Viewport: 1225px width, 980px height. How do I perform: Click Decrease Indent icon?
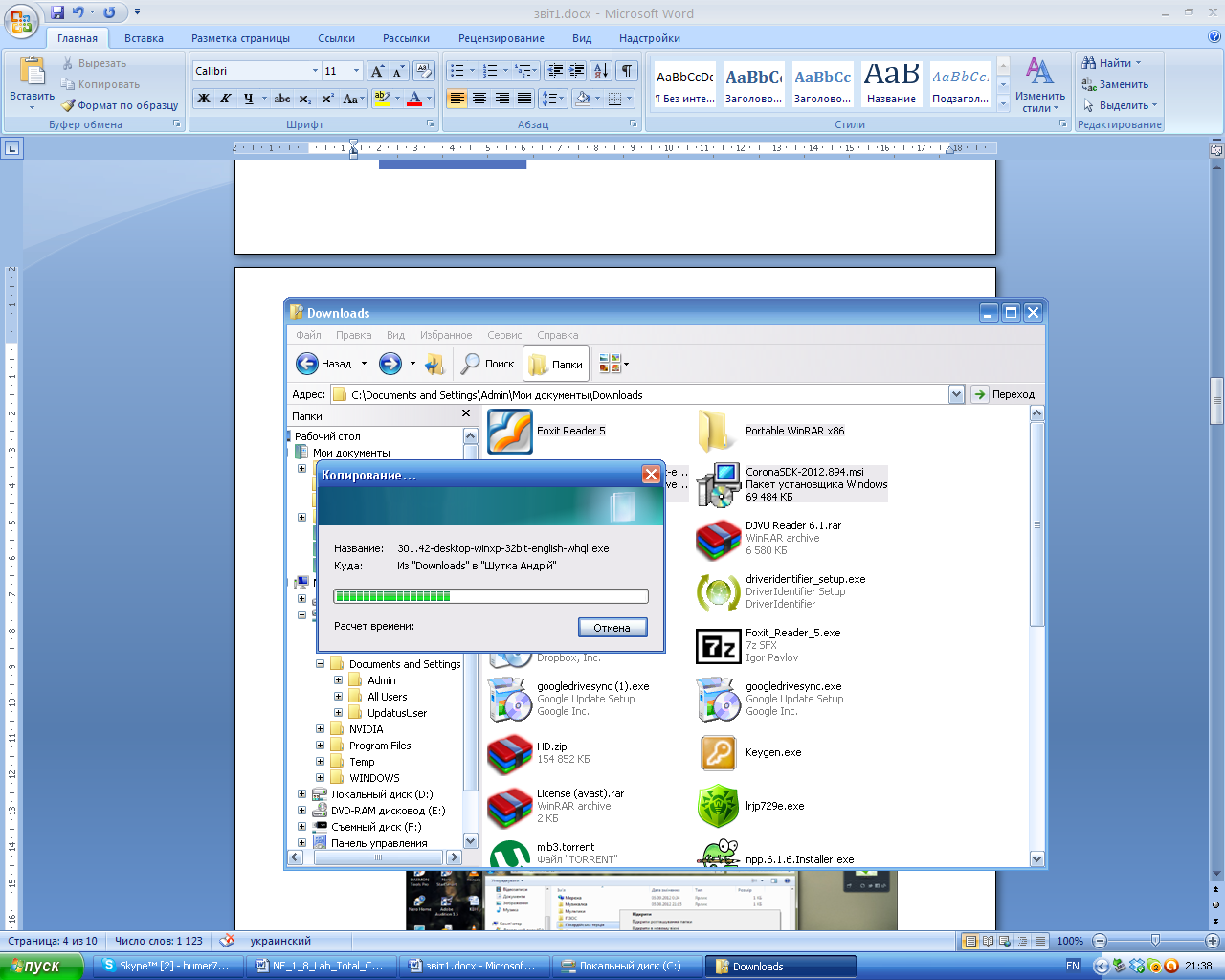554,71
